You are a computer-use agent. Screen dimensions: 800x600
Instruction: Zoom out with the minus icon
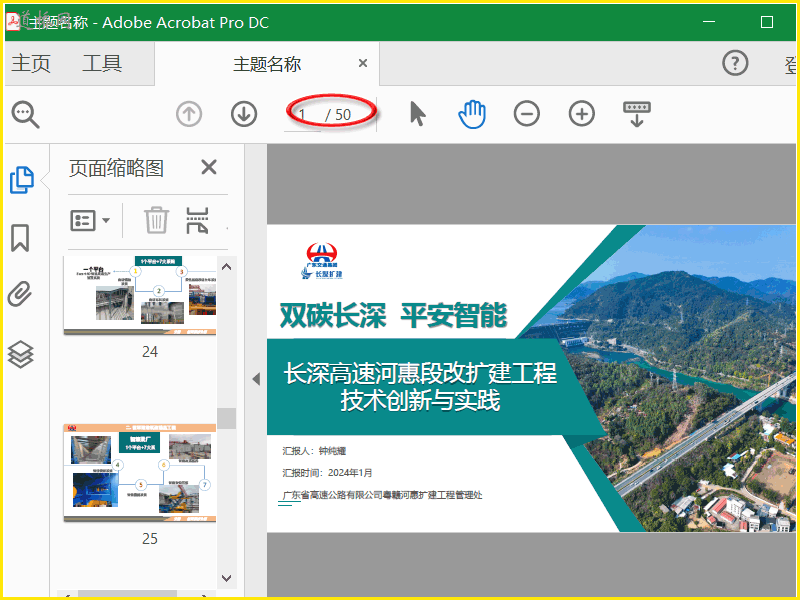(x=527, y=114)
